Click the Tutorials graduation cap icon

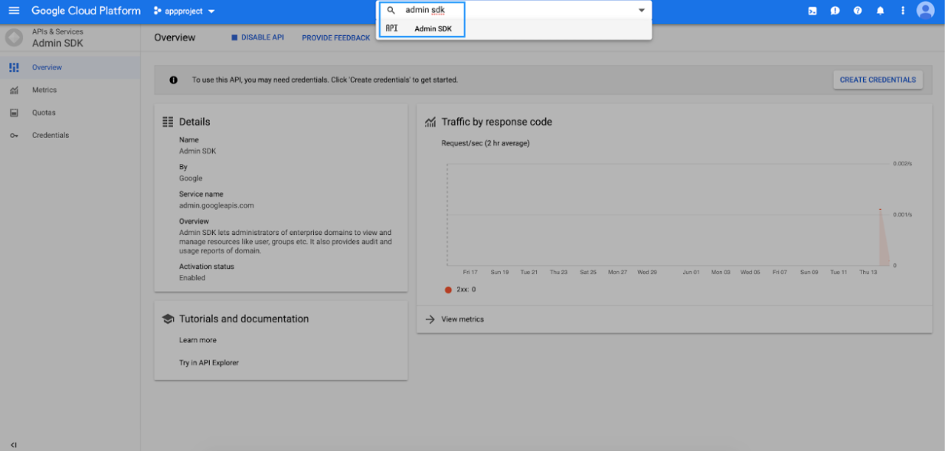coord(168,319)
